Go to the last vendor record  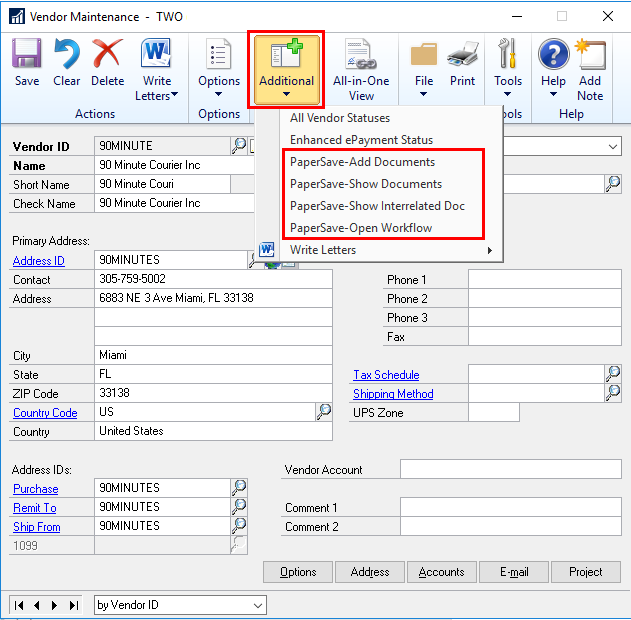74,605
